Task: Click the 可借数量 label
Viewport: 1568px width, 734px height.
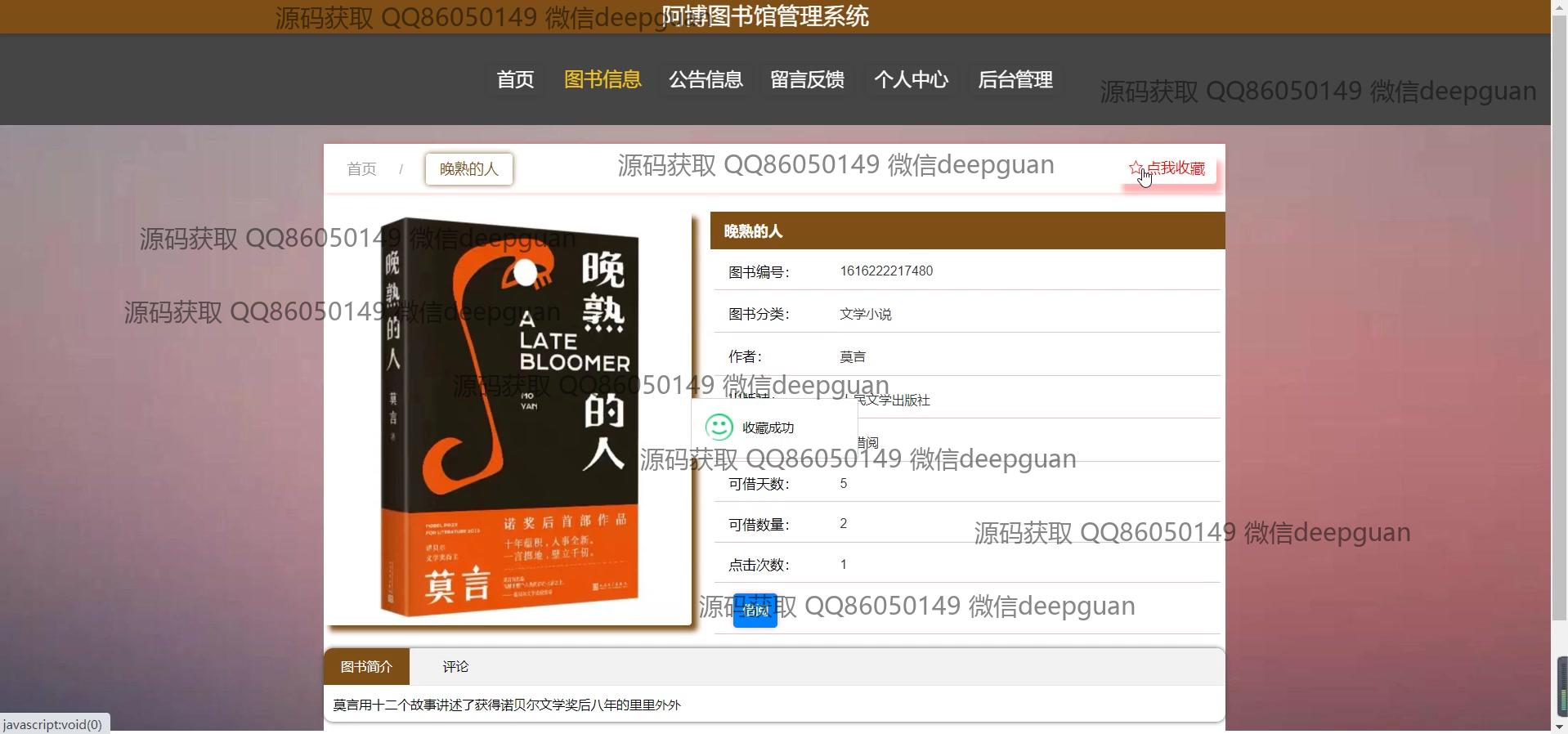Action: coord(759,525)
